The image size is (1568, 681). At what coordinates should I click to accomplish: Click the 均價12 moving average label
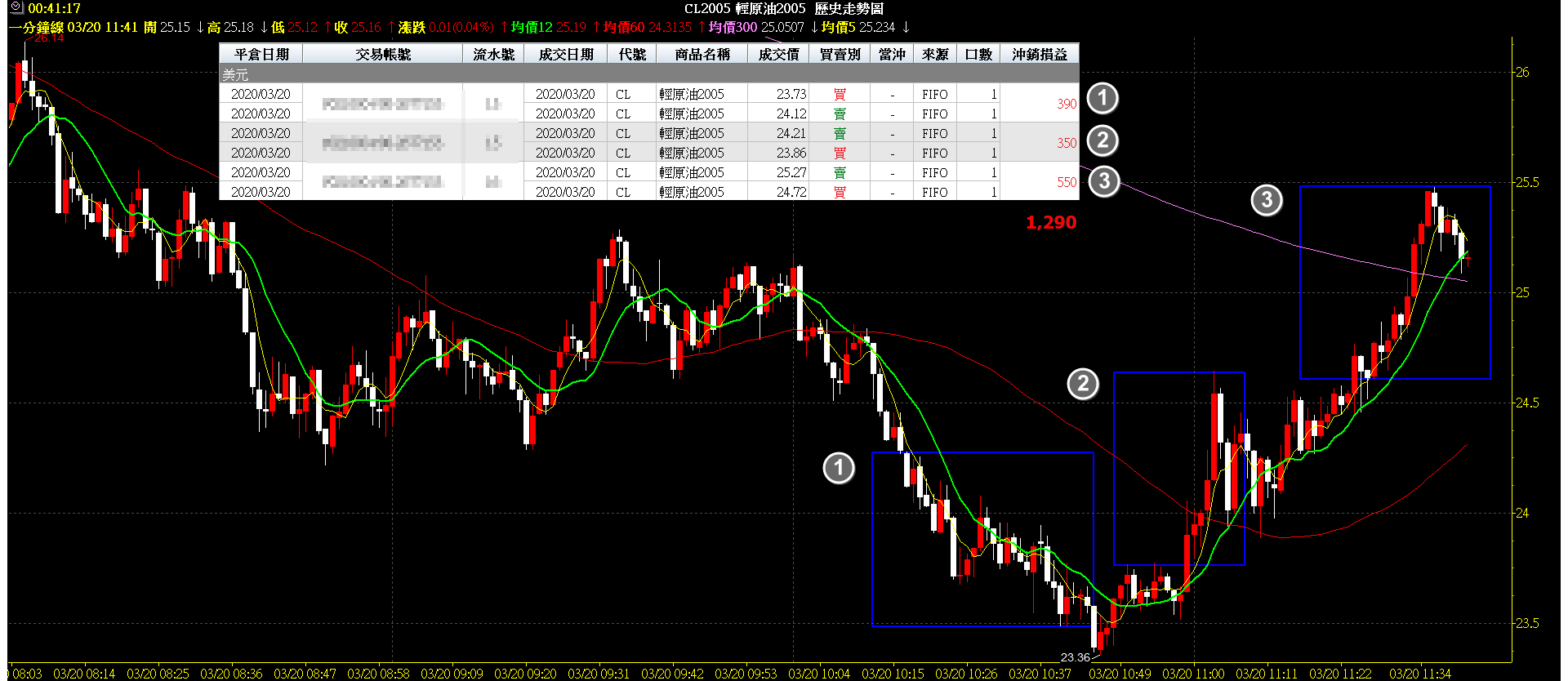click(532, 27)
